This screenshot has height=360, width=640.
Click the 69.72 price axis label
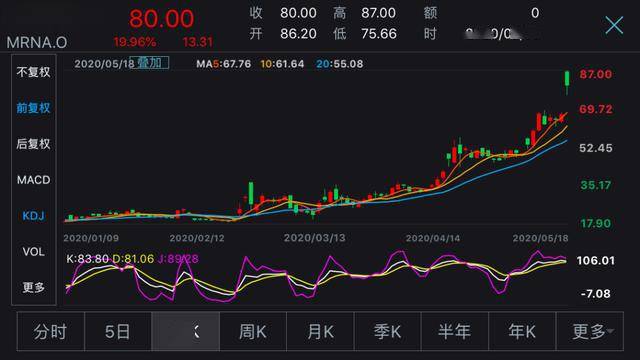(596, 109)
